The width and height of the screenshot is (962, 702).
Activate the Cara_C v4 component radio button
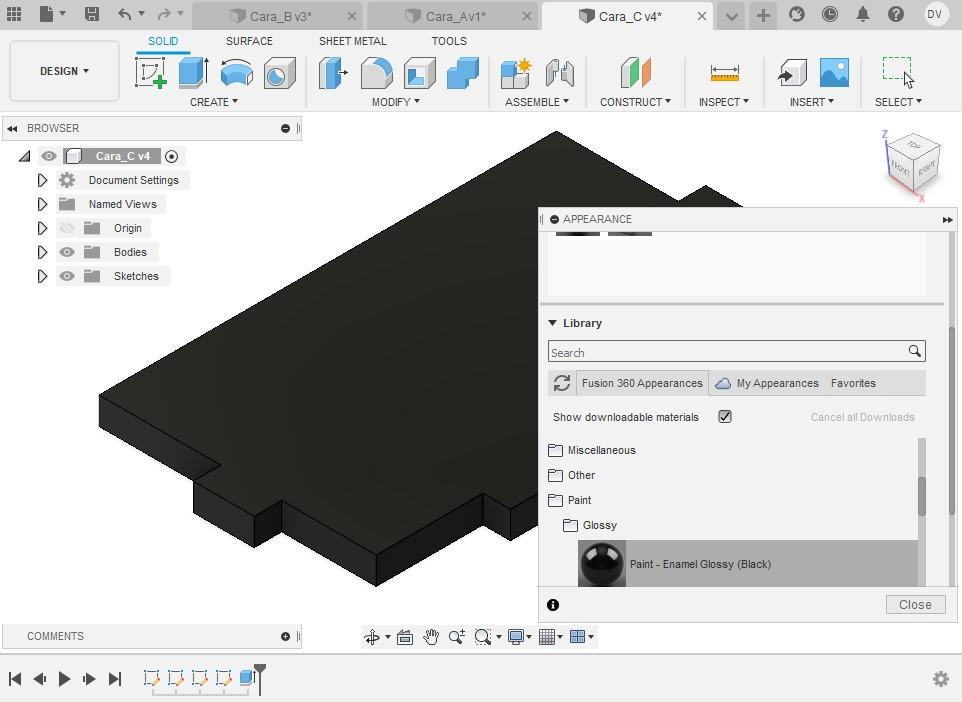click(x=172, y=156)
